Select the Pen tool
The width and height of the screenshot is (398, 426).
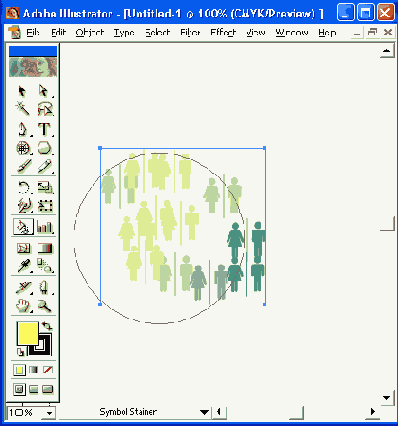(x=22, y=129)
